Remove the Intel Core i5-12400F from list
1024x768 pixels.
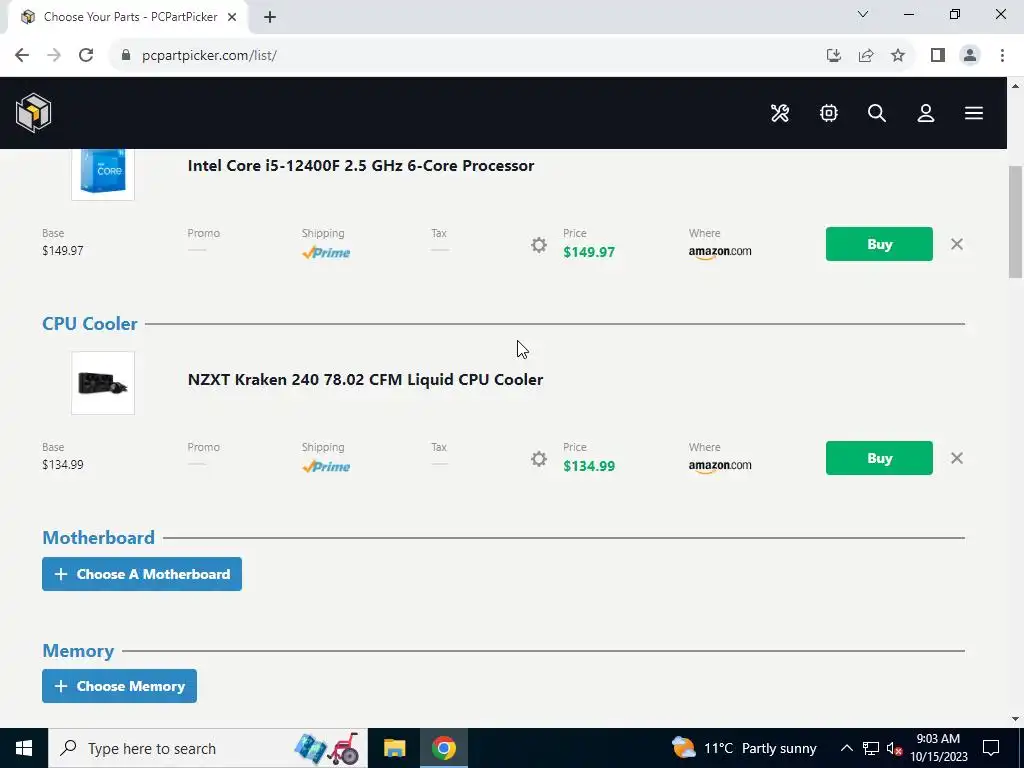click(957, 244)
